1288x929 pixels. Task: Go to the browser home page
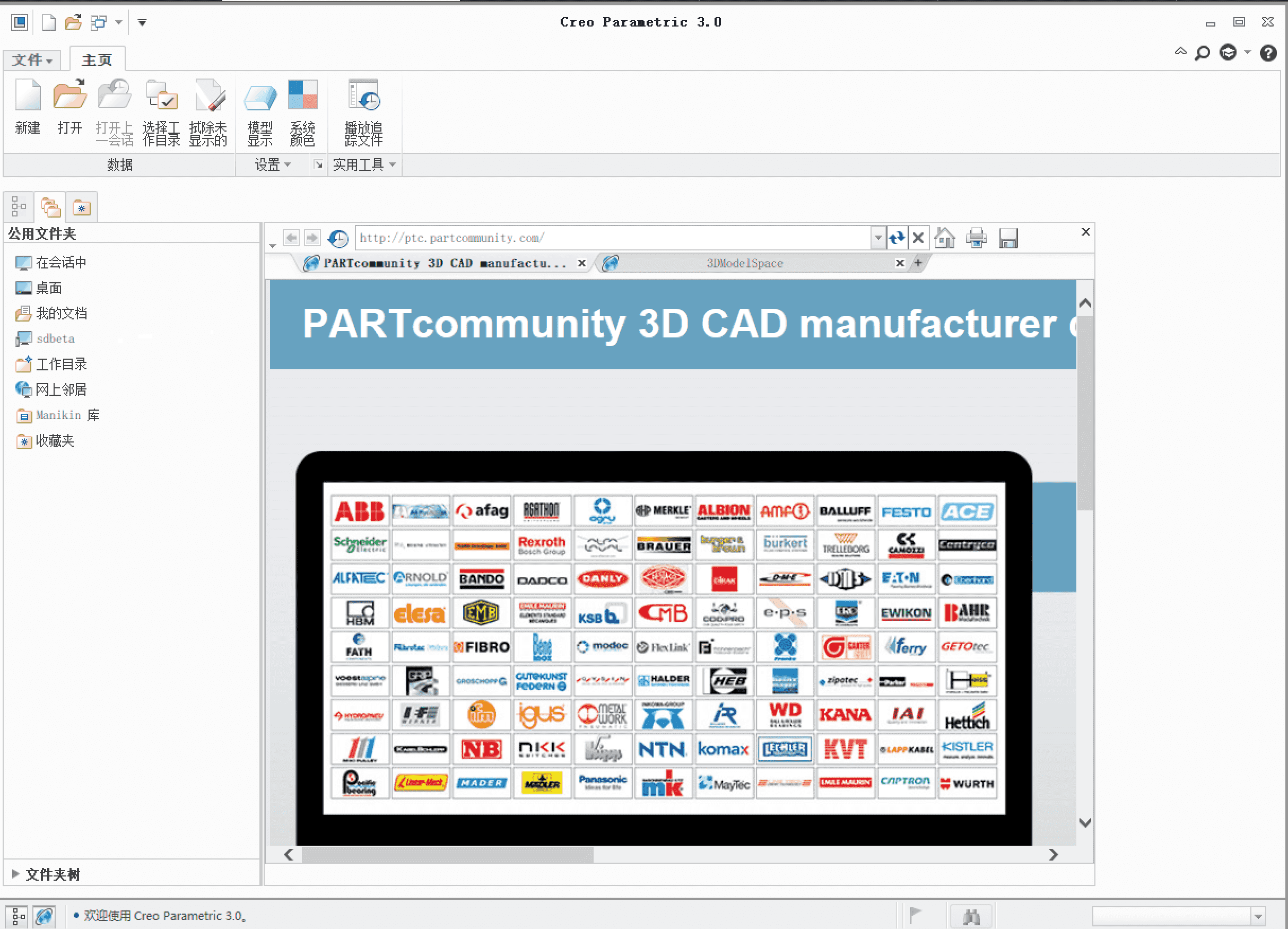(944, 237)
